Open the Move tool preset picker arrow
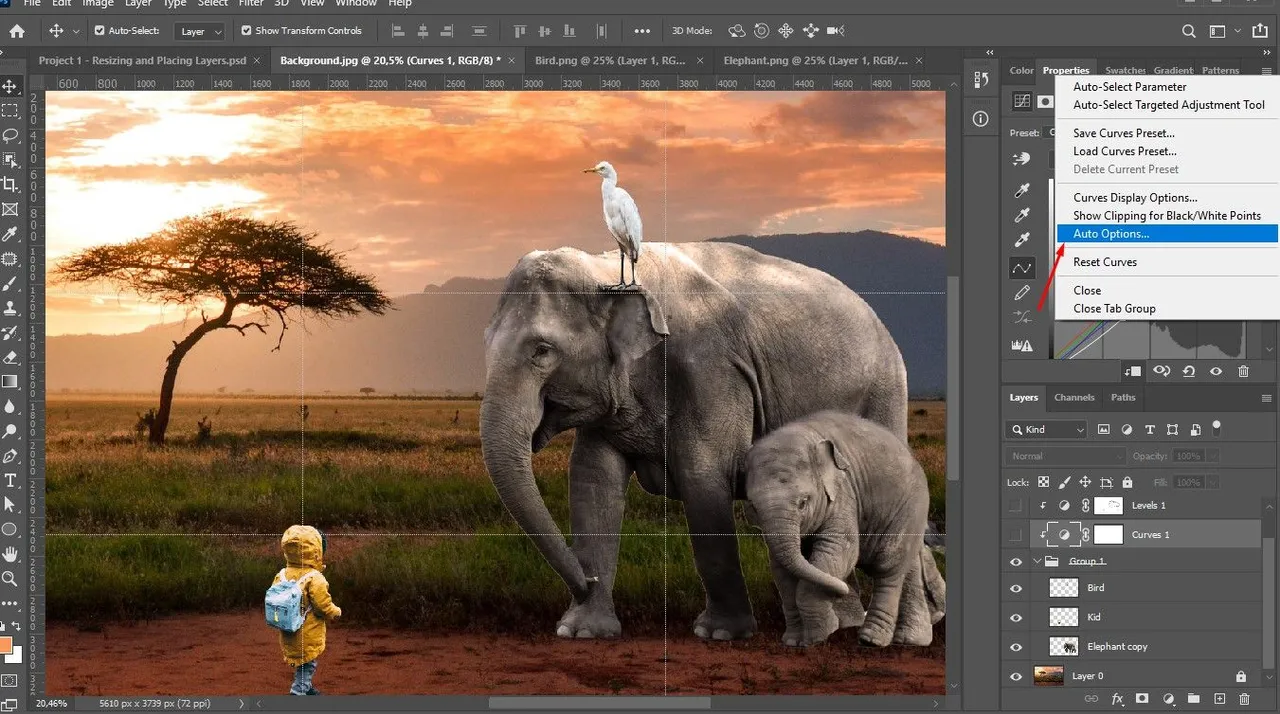Viewport: 1280px width, 714px height. (x=76, y=32)
